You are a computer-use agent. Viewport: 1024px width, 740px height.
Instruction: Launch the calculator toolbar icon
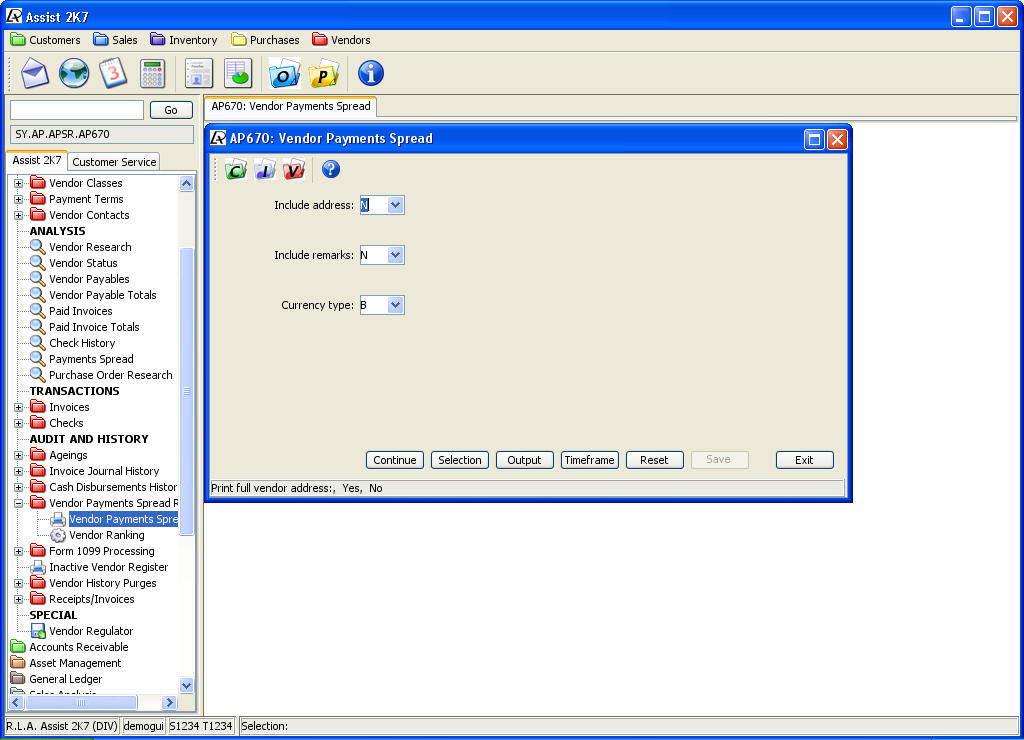(152, 73)
